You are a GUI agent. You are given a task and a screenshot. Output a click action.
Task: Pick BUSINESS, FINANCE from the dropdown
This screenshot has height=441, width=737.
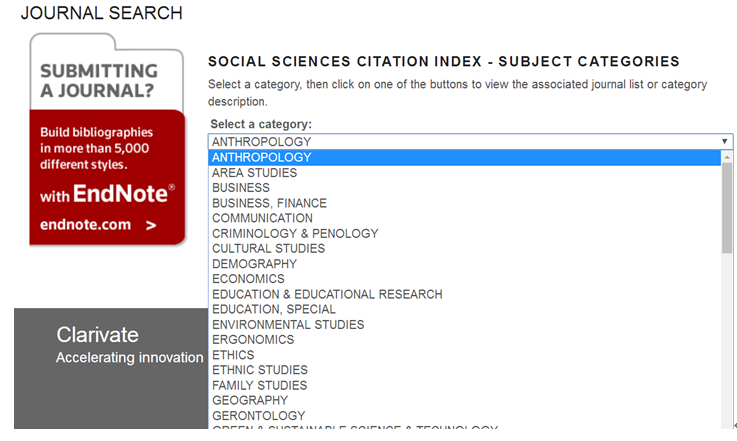[269, 203]
